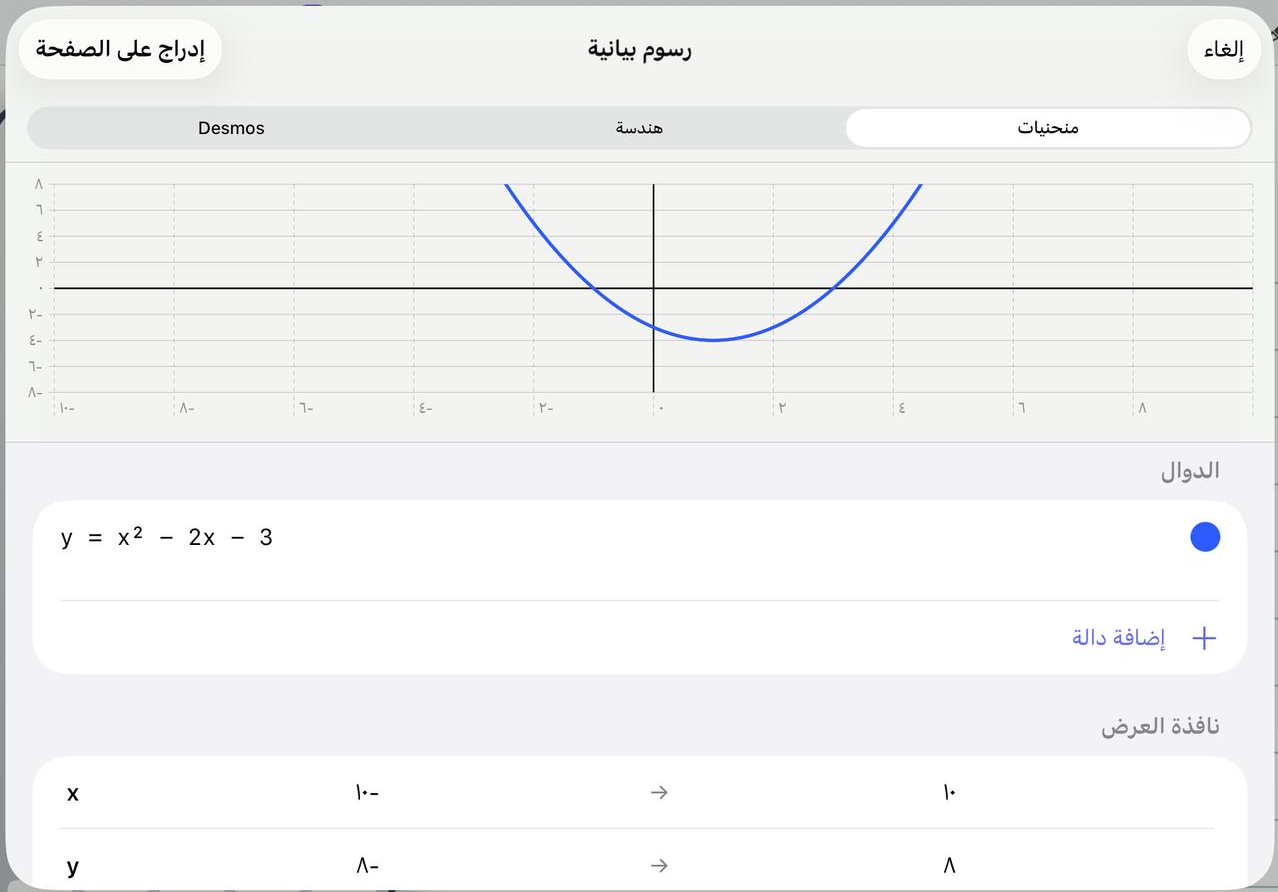Edit y maximum value ٨

[x=949, y=866]
